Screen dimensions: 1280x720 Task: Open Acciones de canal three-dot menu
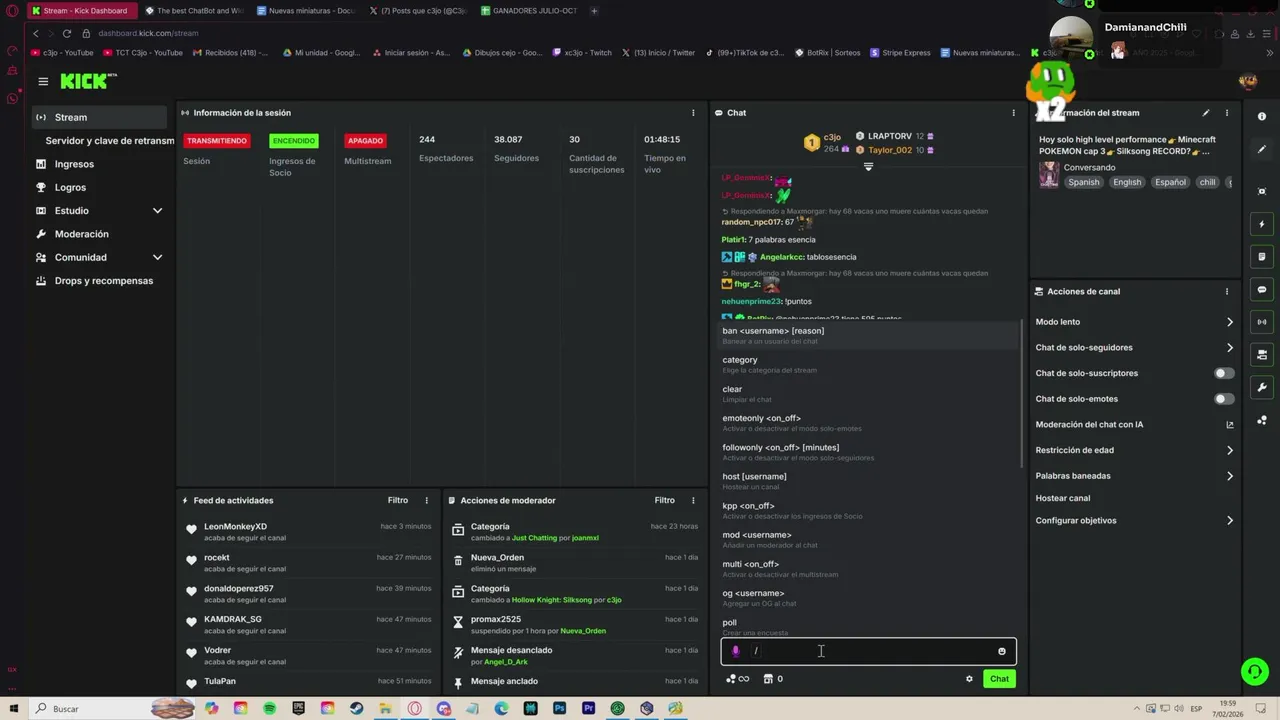(x=1227, y=292)
